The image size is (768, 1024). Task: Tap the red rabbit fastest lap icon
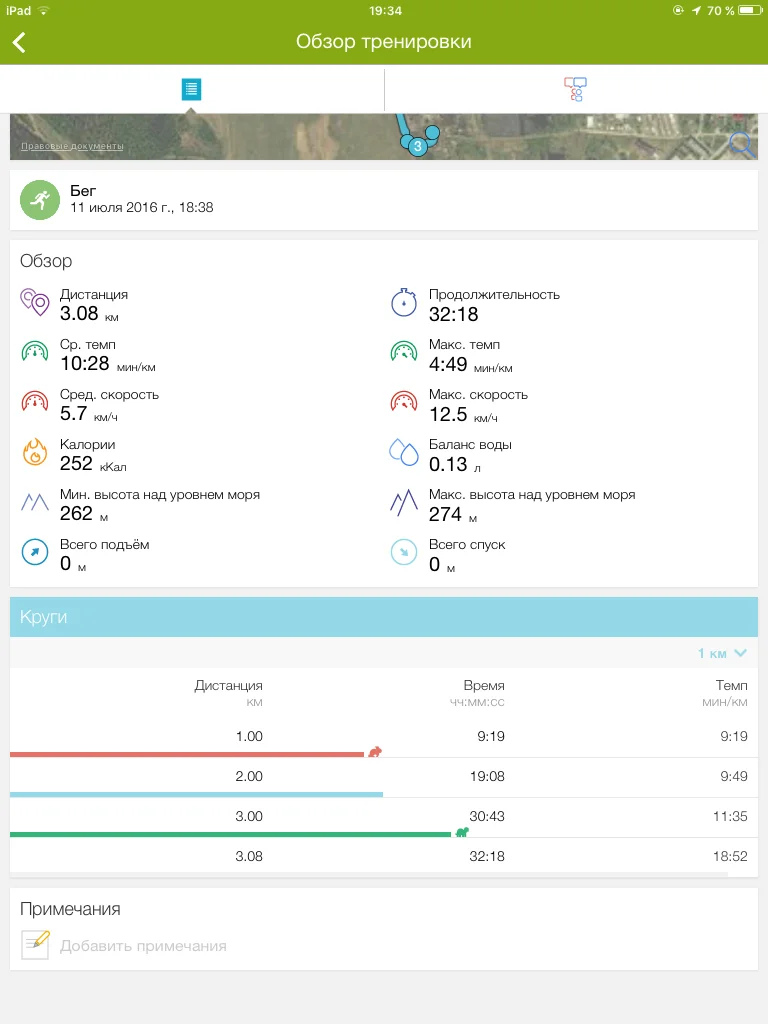(375, 752)
